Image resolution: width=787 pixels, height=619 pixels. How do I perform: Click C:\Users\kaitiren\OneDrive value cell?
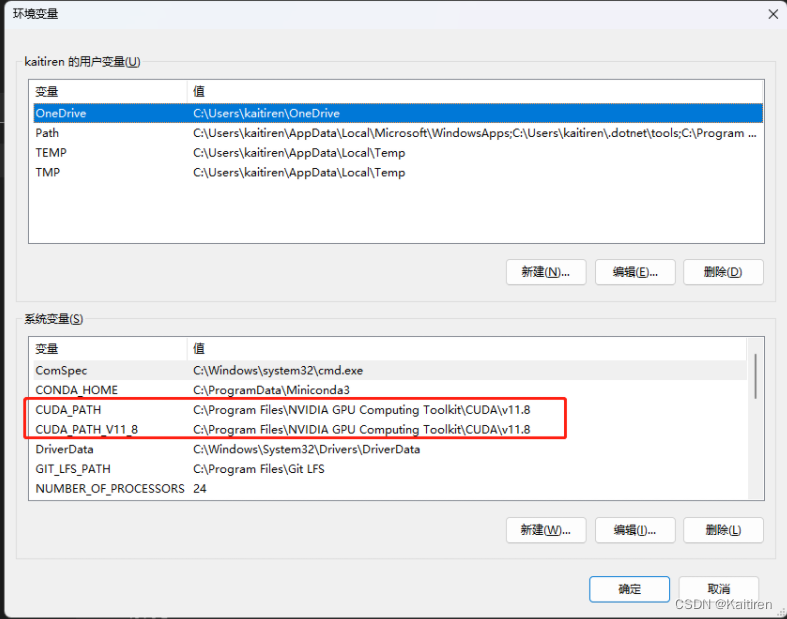click(267, 113)
